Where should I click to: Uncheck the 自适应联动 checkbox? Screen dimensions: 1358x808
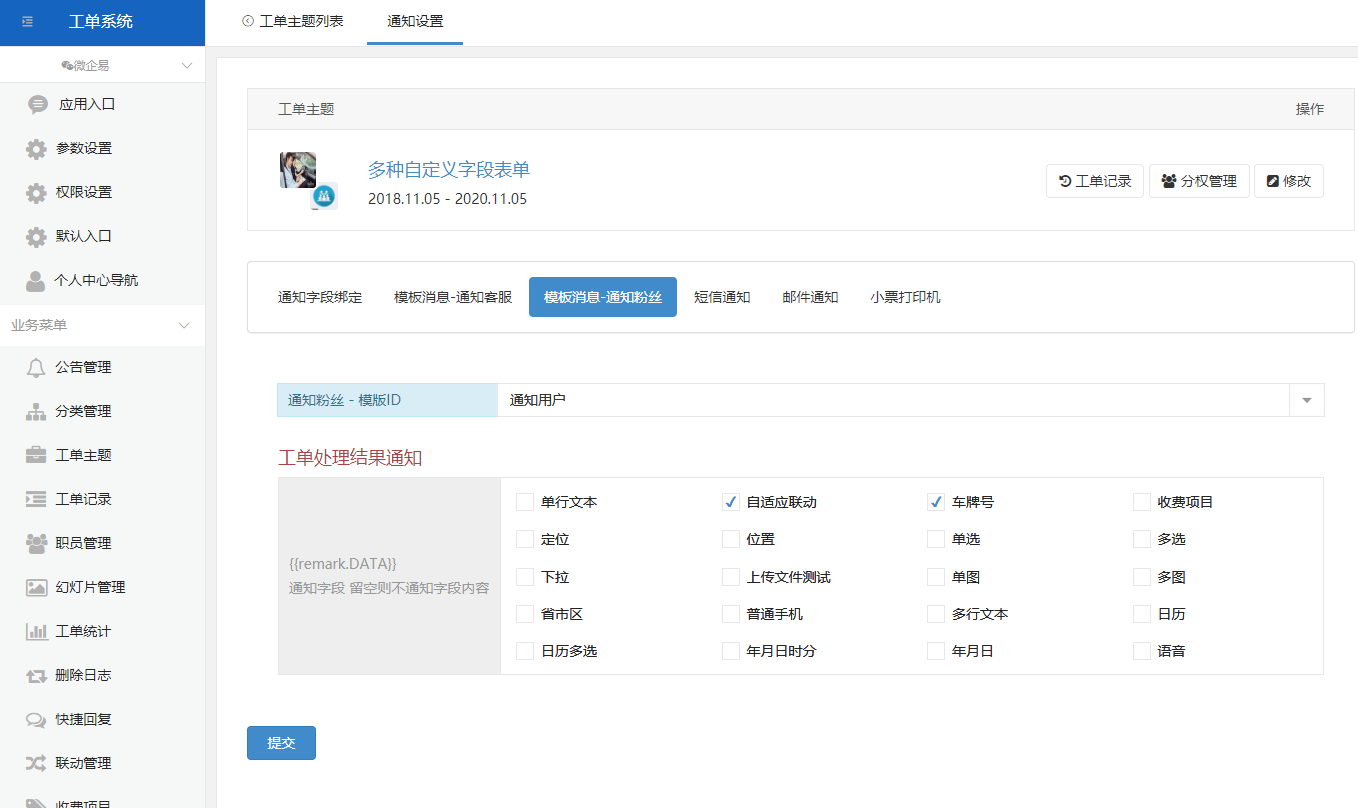click(x=730, y=502)
